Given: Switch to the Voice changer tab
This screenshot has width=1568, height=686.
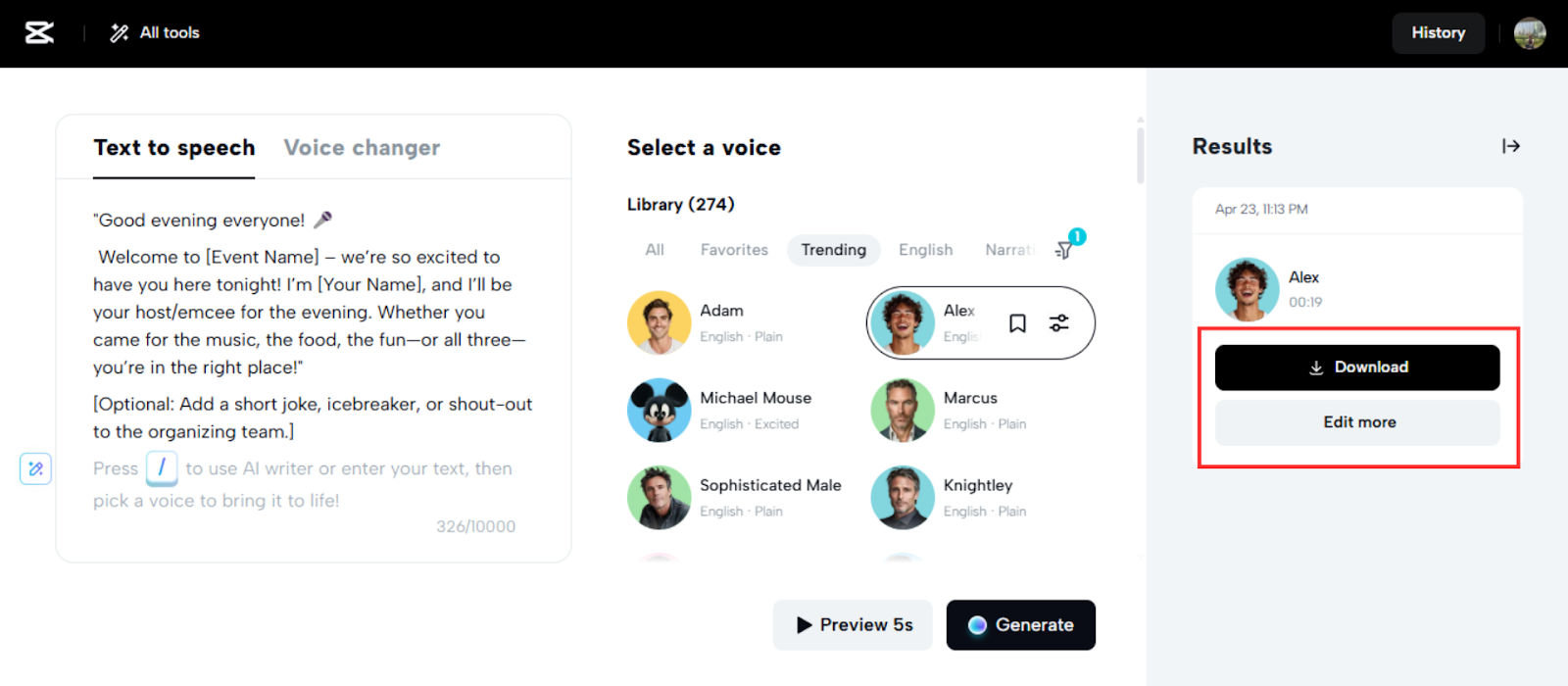Looking at the screenshot, I should [362, 148].
